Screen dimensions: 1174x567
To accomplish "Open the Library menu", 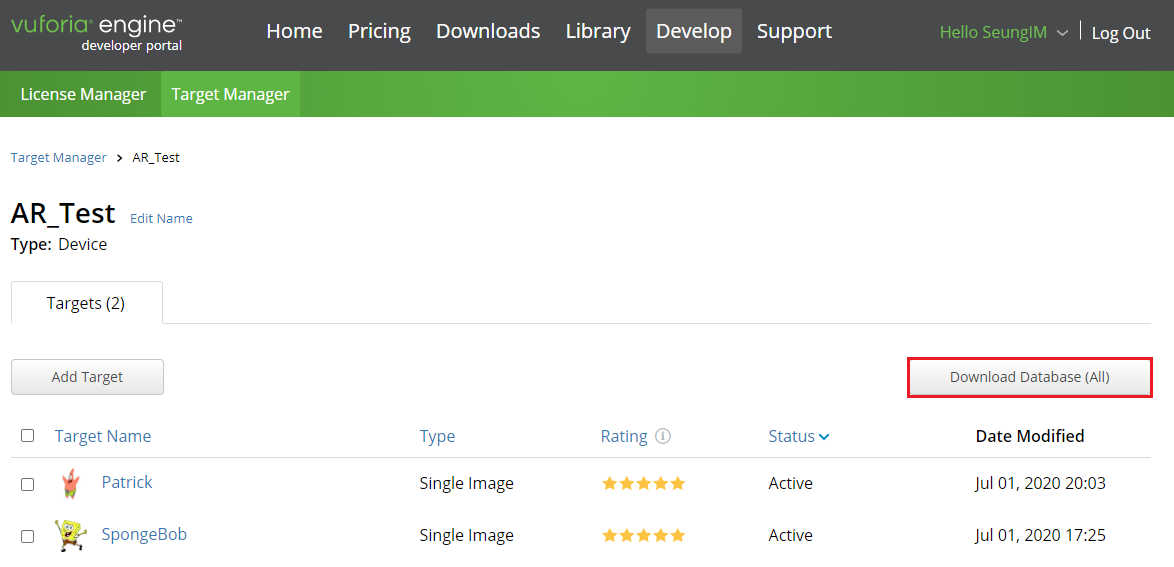I will pos(598,31).
